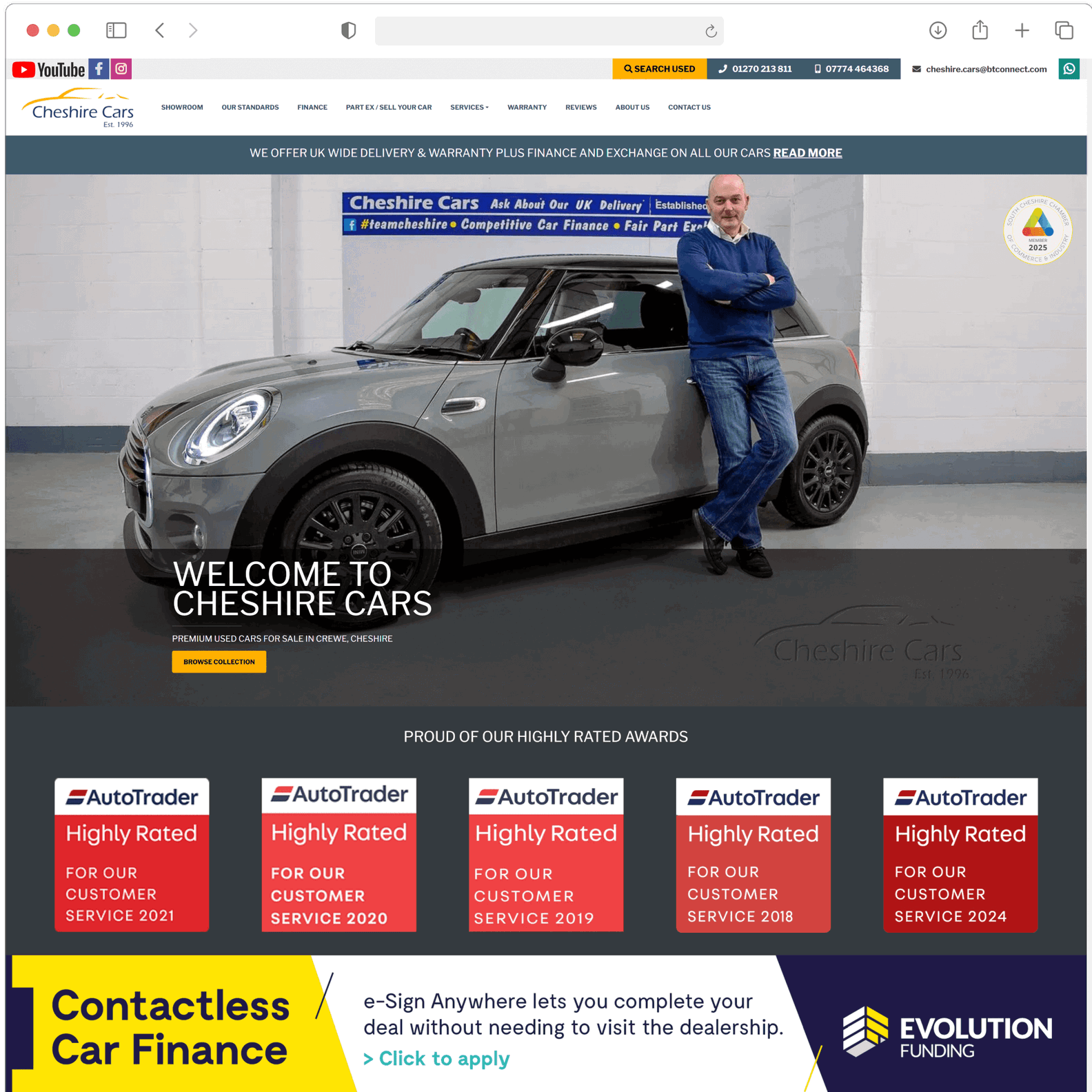Reload the current page
This screenshot has height=1092, width=1092.
pyautogui.click(x=711, y=31)
